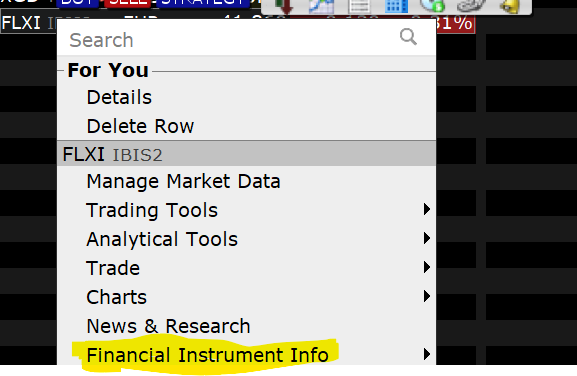Click the magnifying glass search icon

408,36
